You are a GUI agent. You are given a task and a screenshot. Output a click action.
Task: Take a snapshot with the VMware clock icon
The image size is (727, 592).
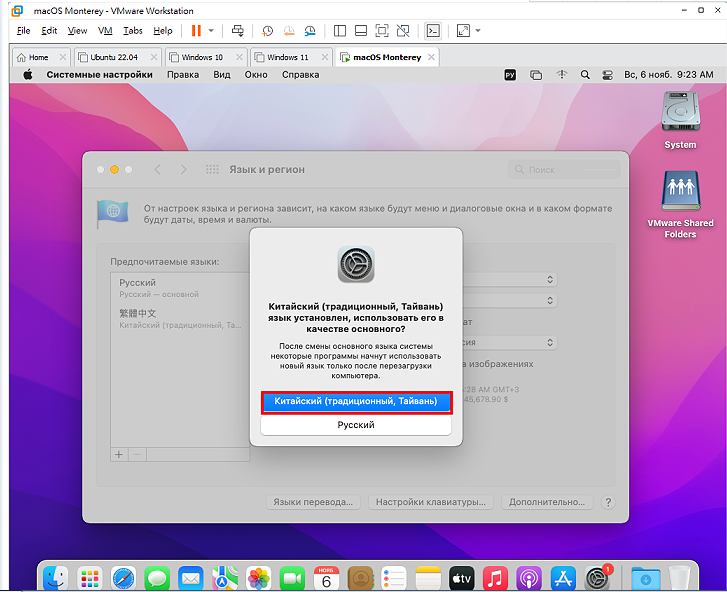tap(268, 31)
